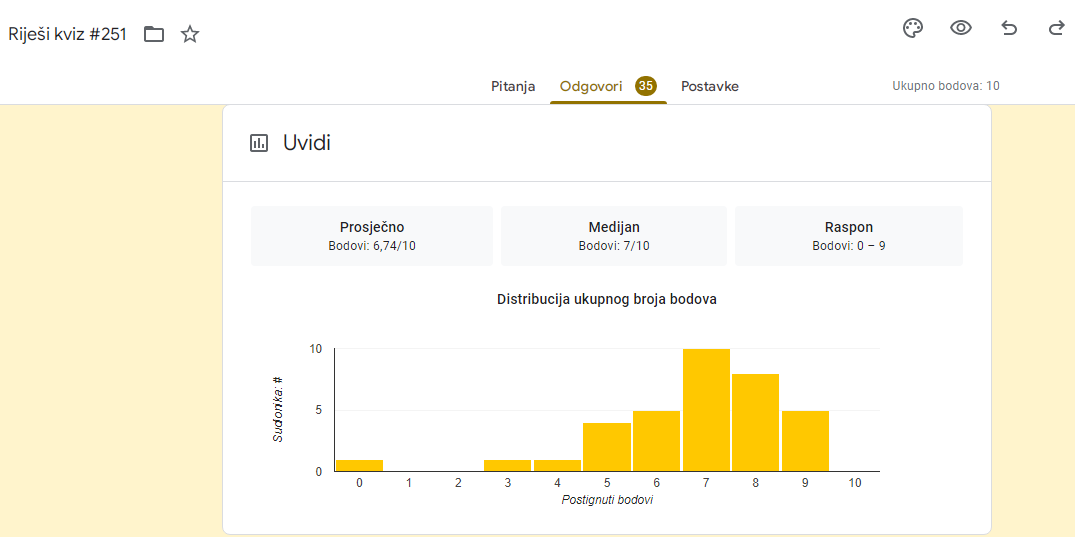Click the histogram bar for score 4
The height and width of the screenshot is (537, 1075).
coord(557,466)
